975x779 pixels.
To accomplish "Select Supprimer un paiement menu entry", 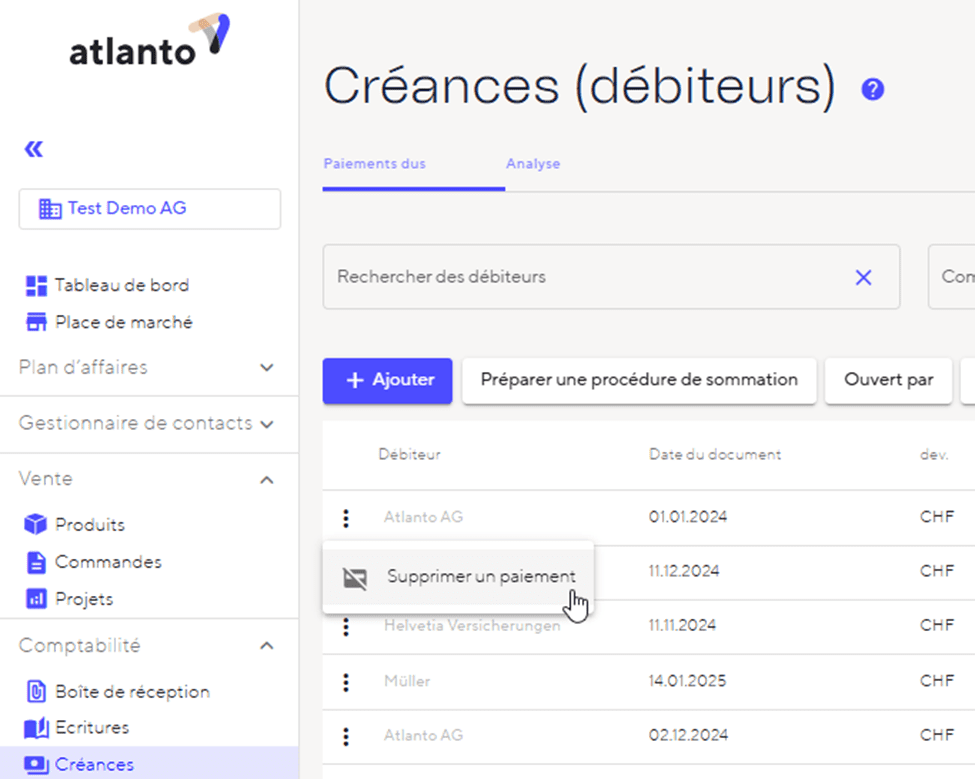I will (x=480, y=577).
